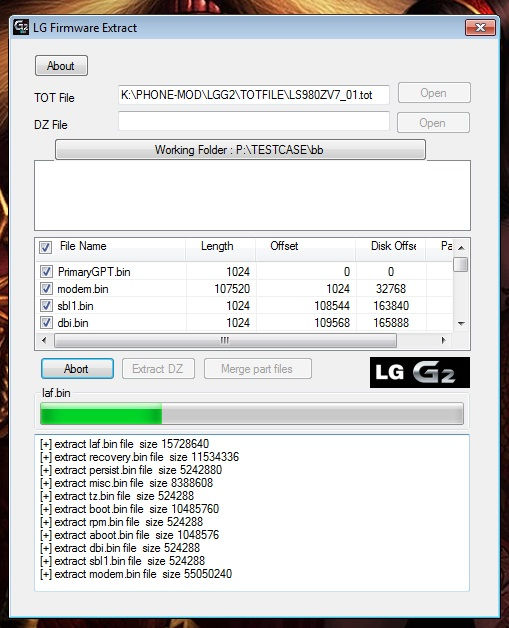Click the Working Folder button
The height and width of the screenshot is (628, 509).
point(240,150)
